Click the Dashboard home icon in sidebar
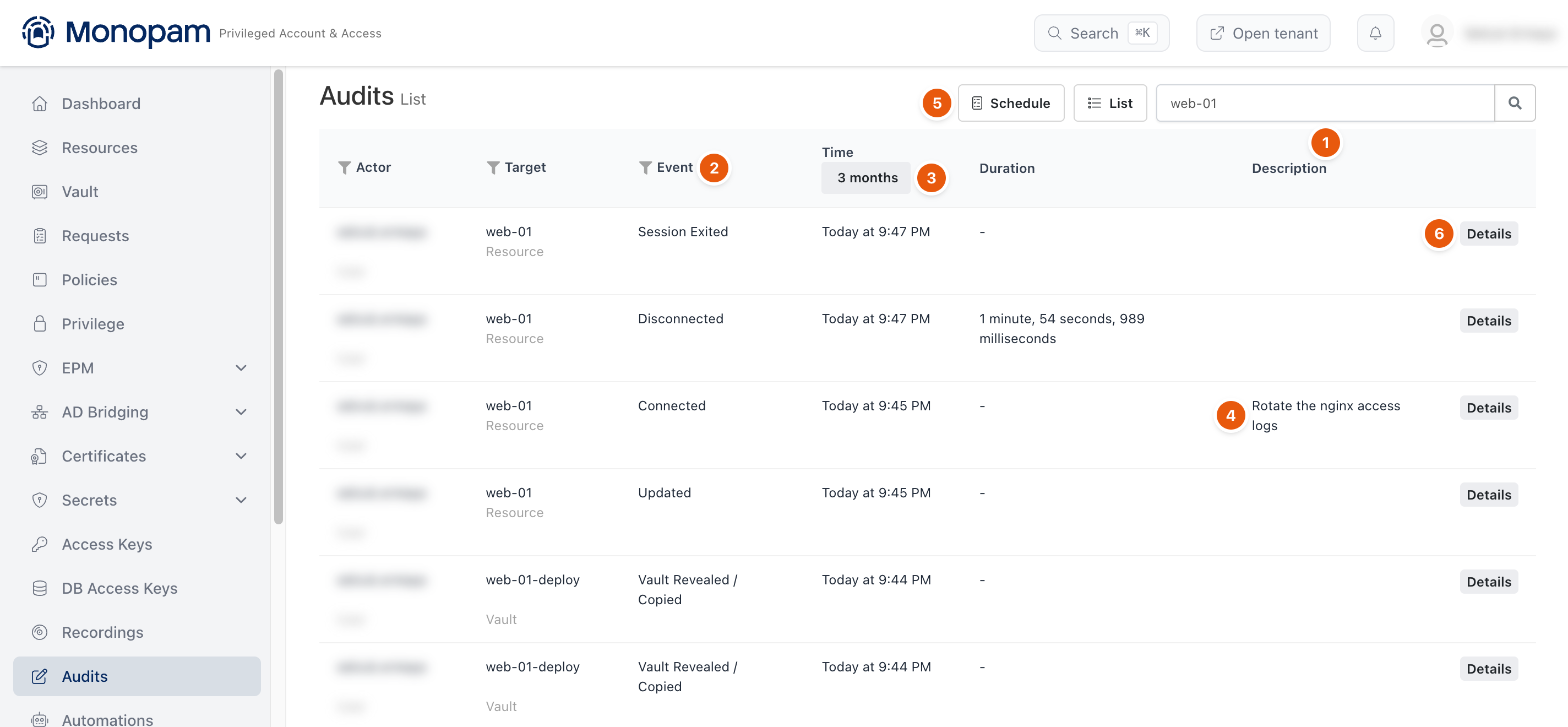Image resolution: width=1568 pixels, height=727 pixels. 40,104
